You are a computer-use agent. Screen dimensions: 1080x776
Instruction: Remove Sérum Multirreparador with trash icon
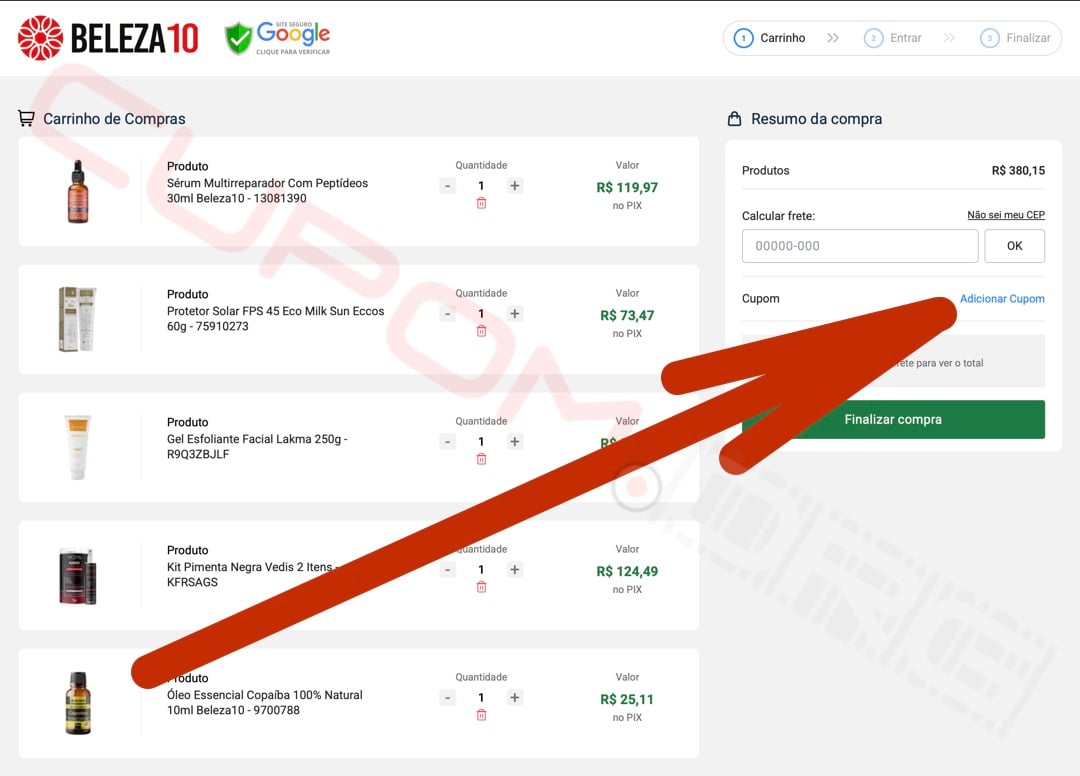coord(481,203)
